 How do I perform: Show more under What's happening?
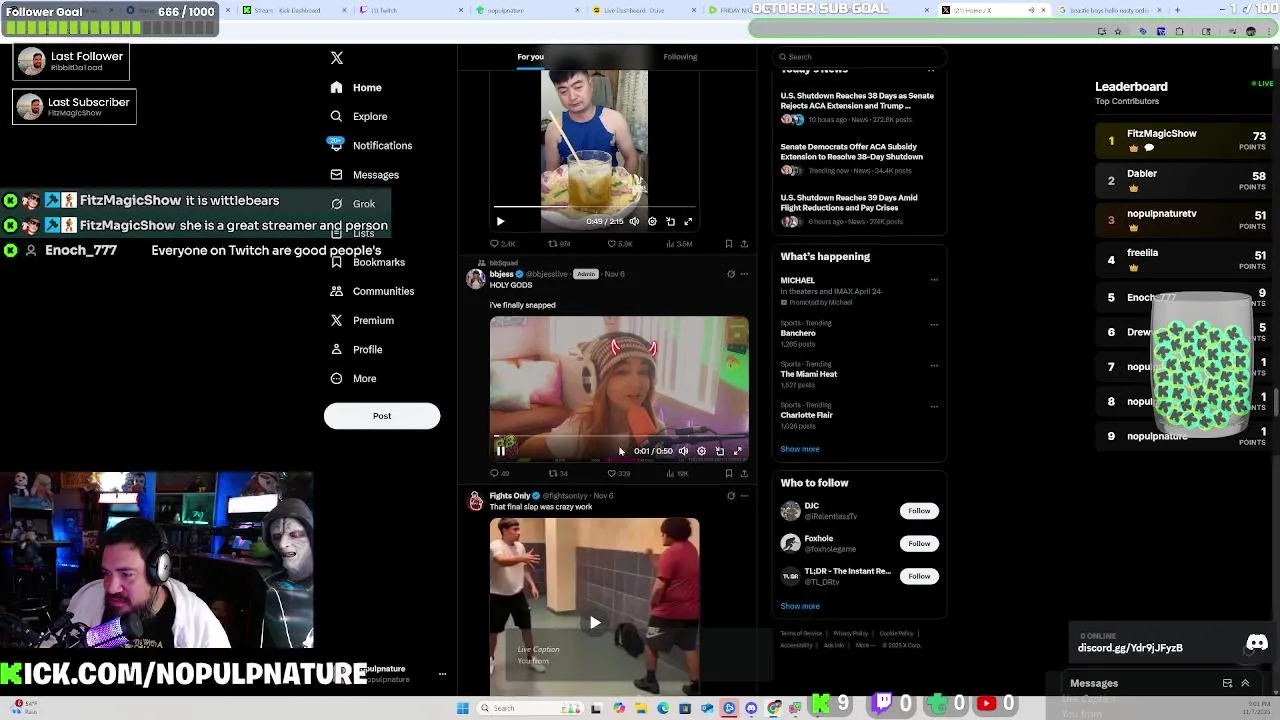coord(800,450)
